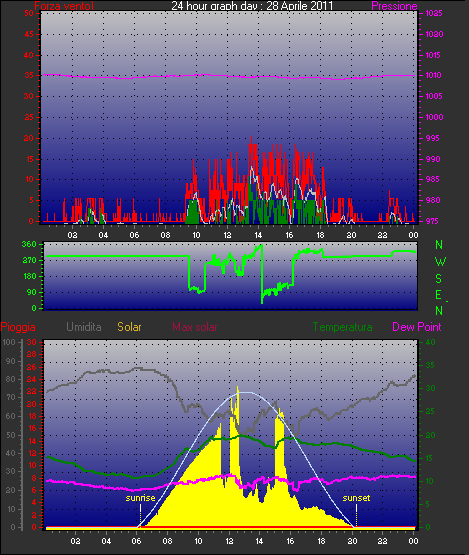Click the 'E' compass direction label
This screenshot has height=555, width=469.
(439, 295)
